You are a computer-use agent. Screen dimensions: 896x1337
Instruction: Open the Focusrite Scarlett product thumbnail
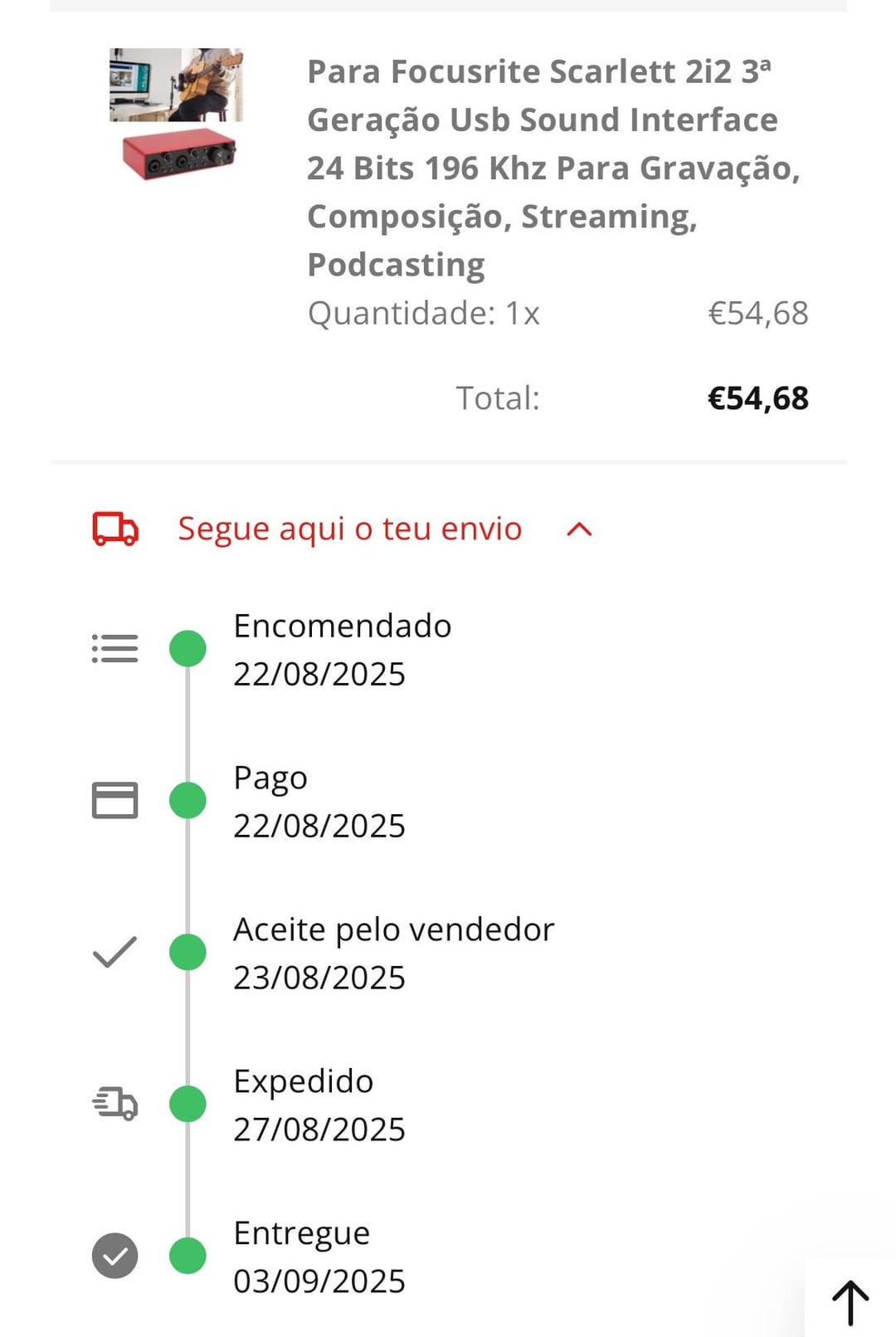177,114
